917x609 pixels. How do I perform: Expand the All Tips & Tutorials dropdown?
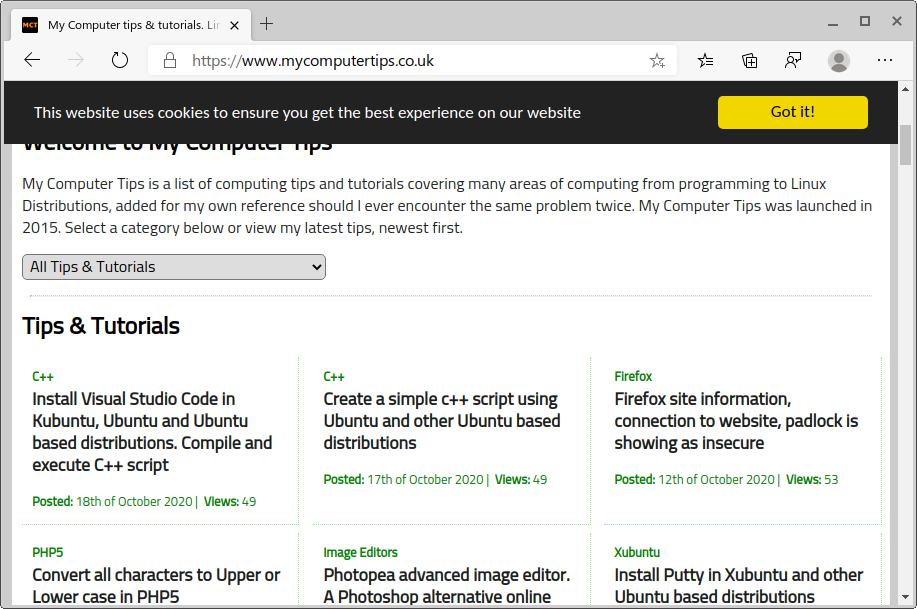click(174, 267)
